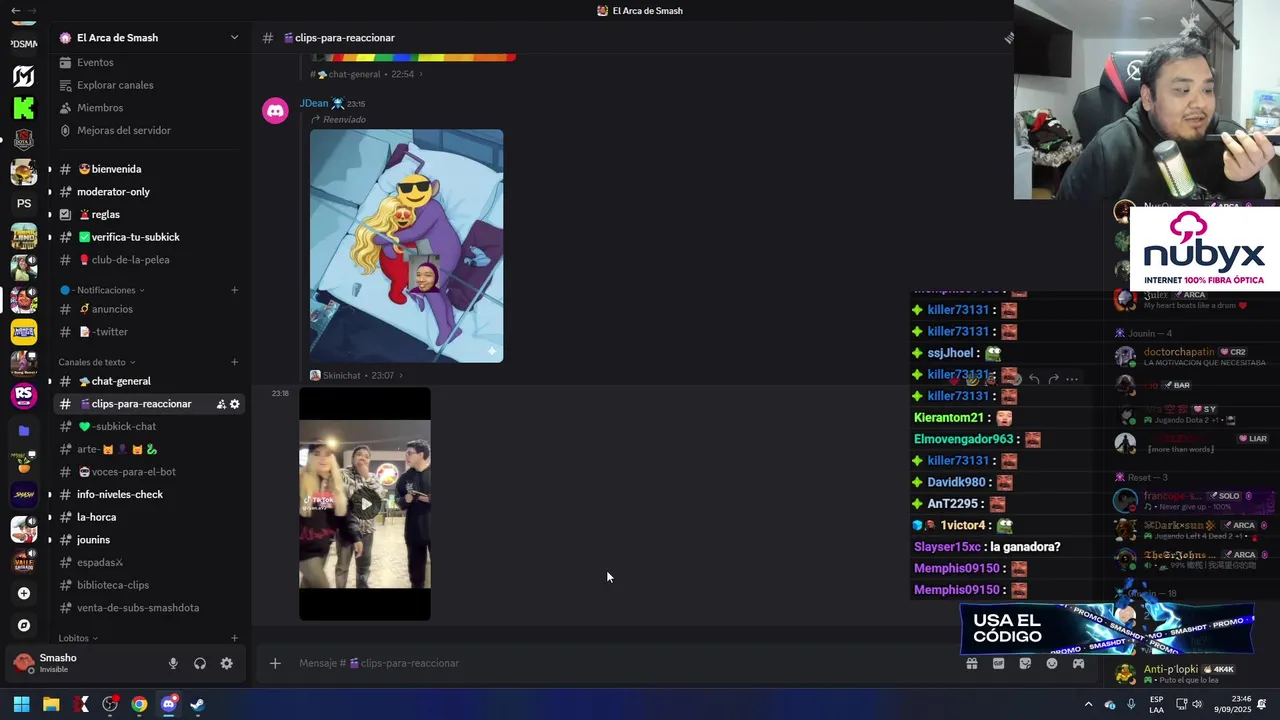Open Steam from taskbar

(198, 704)
